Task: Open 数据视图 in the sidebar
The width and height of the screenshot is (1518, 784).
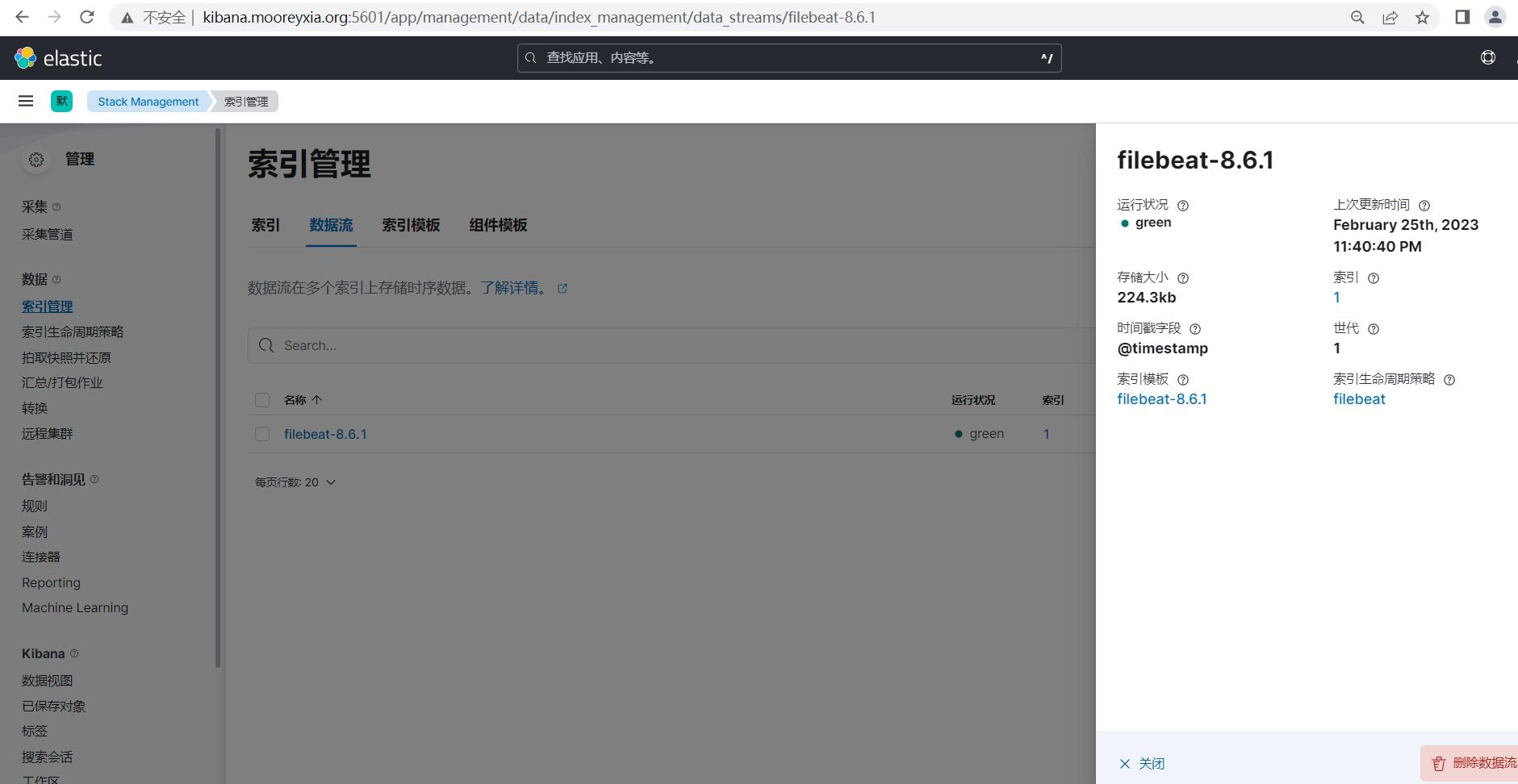Action: (x=48, y=681)
